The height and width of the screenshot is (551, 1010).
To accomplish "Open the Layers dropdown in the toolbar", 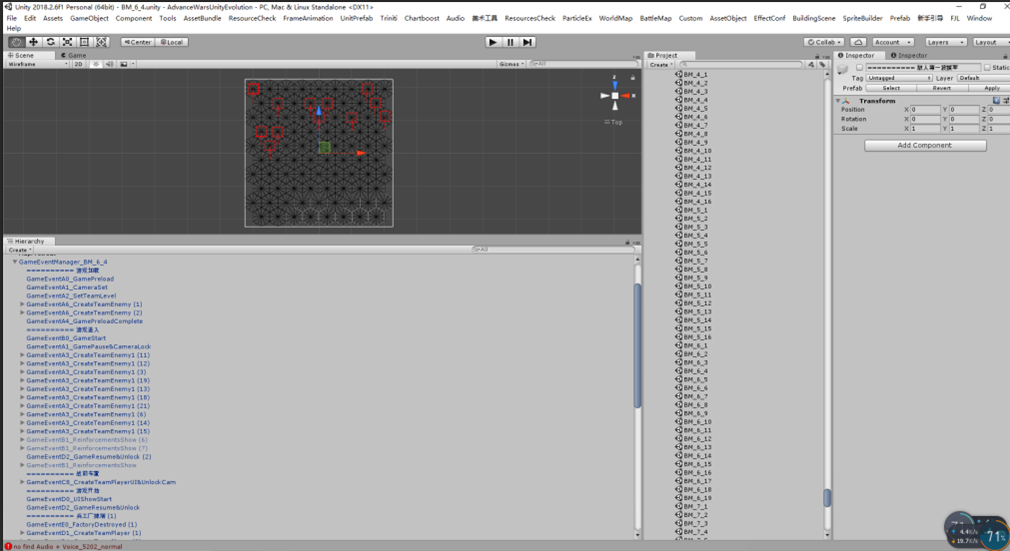I will [x=945, y=42].
